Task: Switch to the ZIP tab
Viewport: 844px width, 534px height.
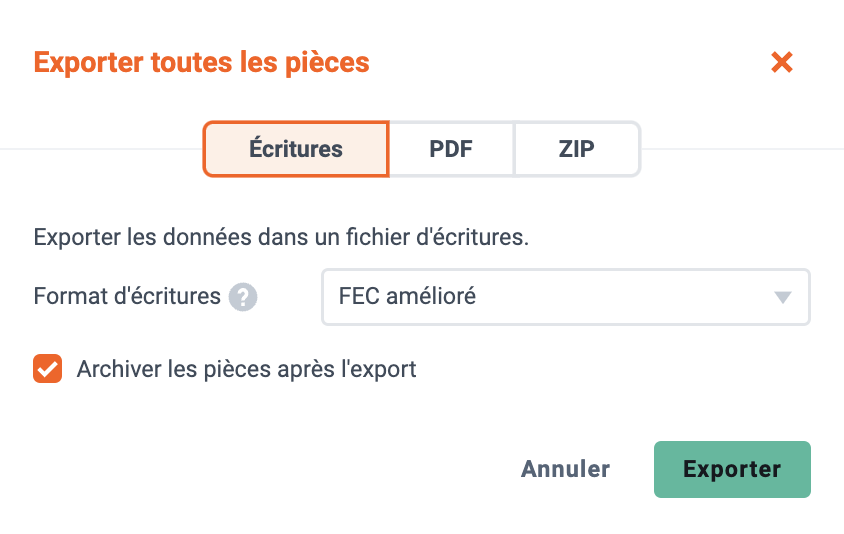Action: [x=577, y=149]
